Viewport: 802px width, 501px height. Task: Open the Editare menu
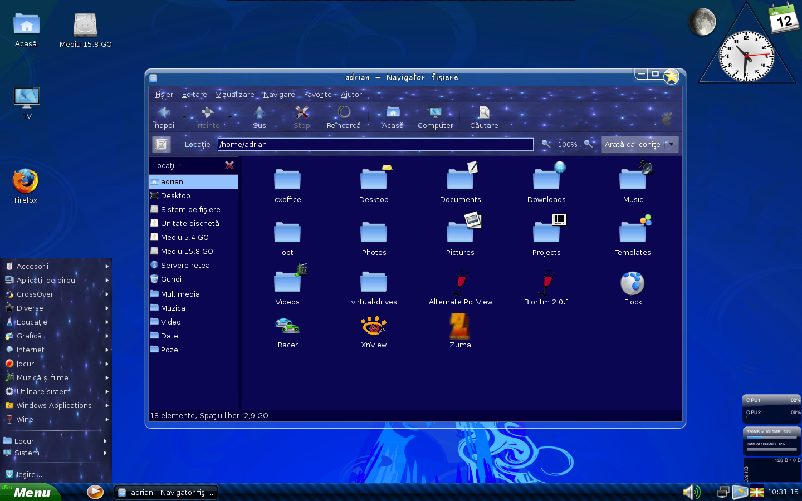194,95
